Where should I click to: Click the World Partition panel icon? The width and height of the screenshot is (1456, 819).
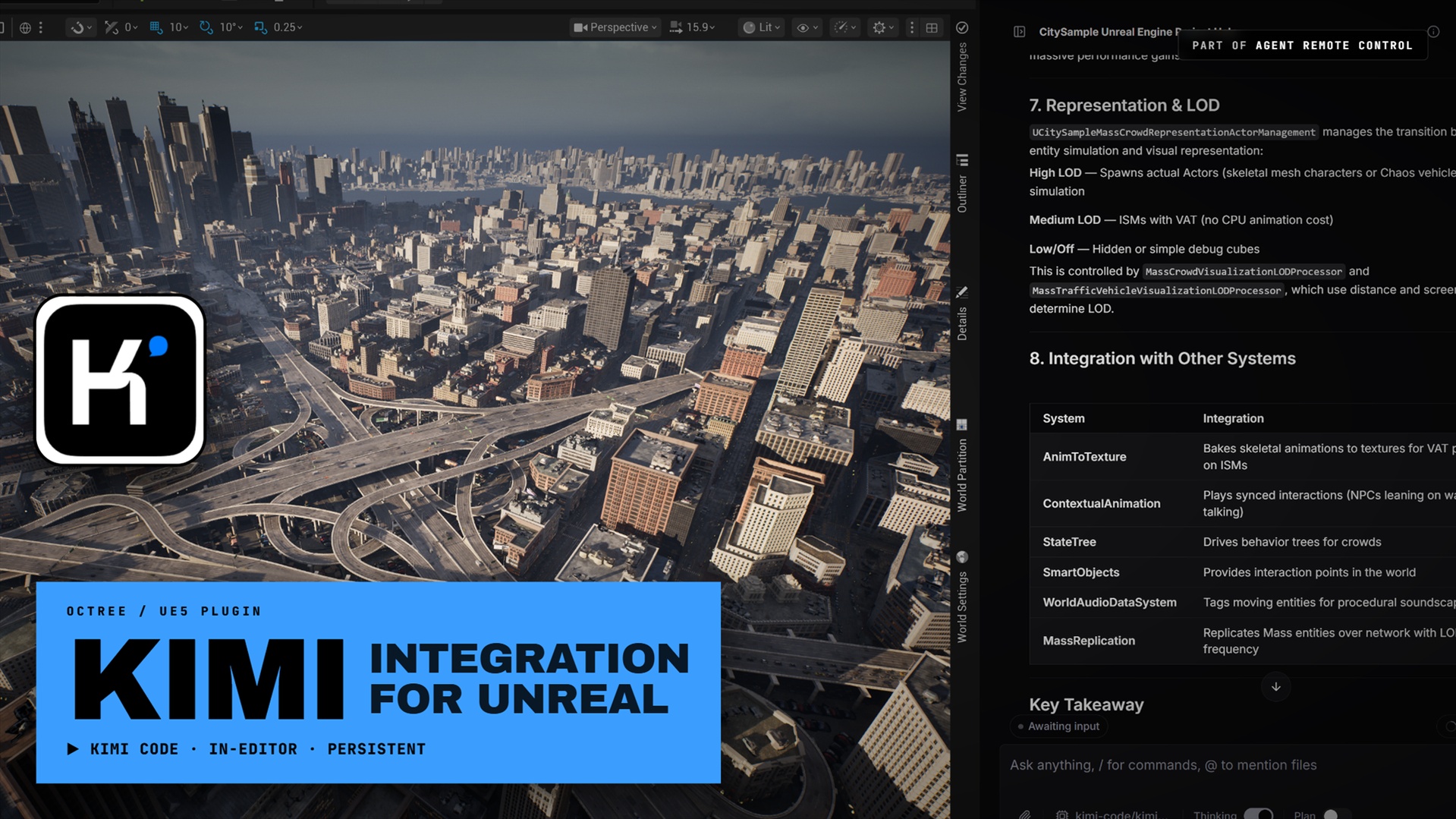(x=962, y=424)
